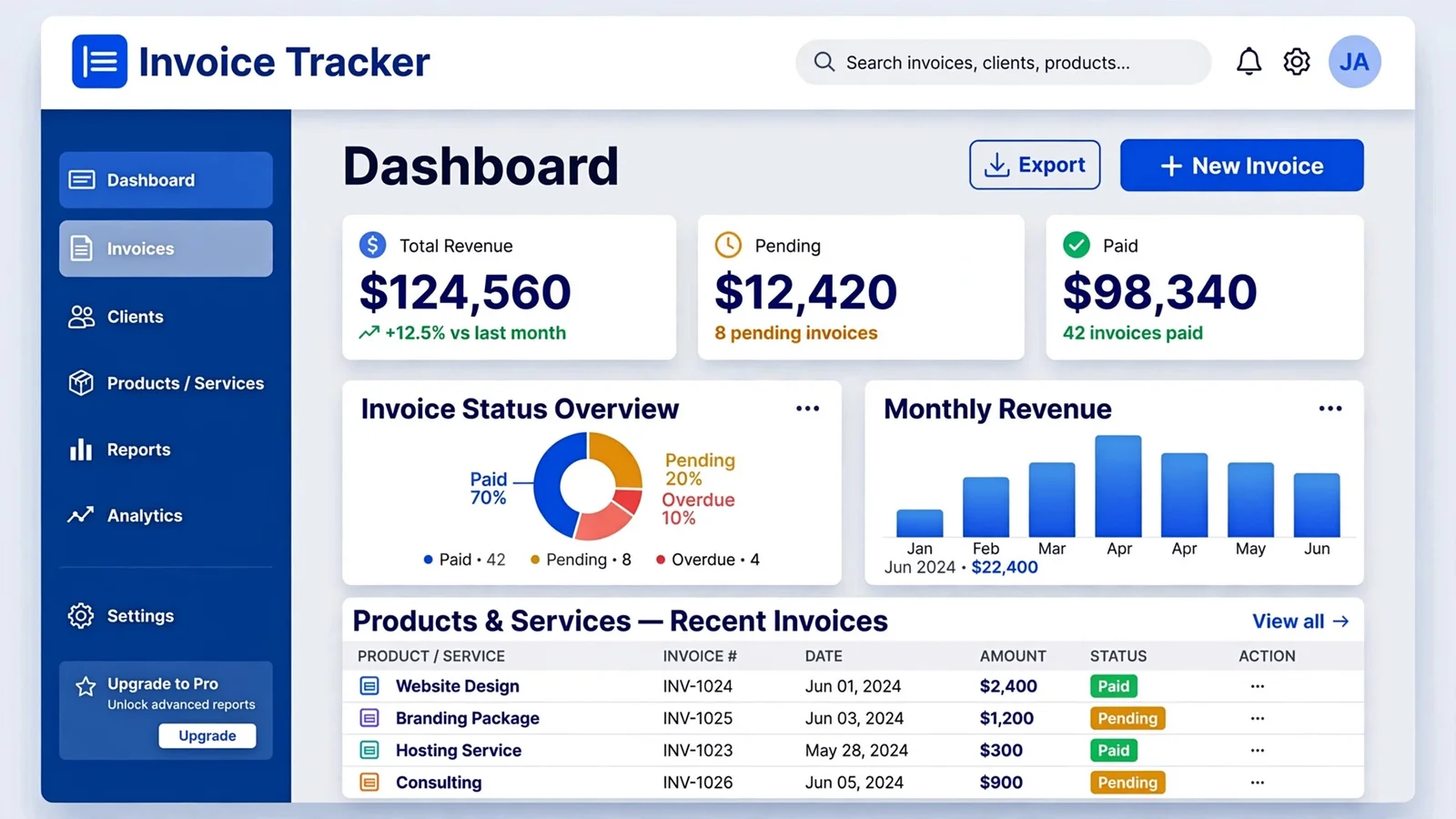
Task: Click the Upgrade button
Action: click(207, 735)
